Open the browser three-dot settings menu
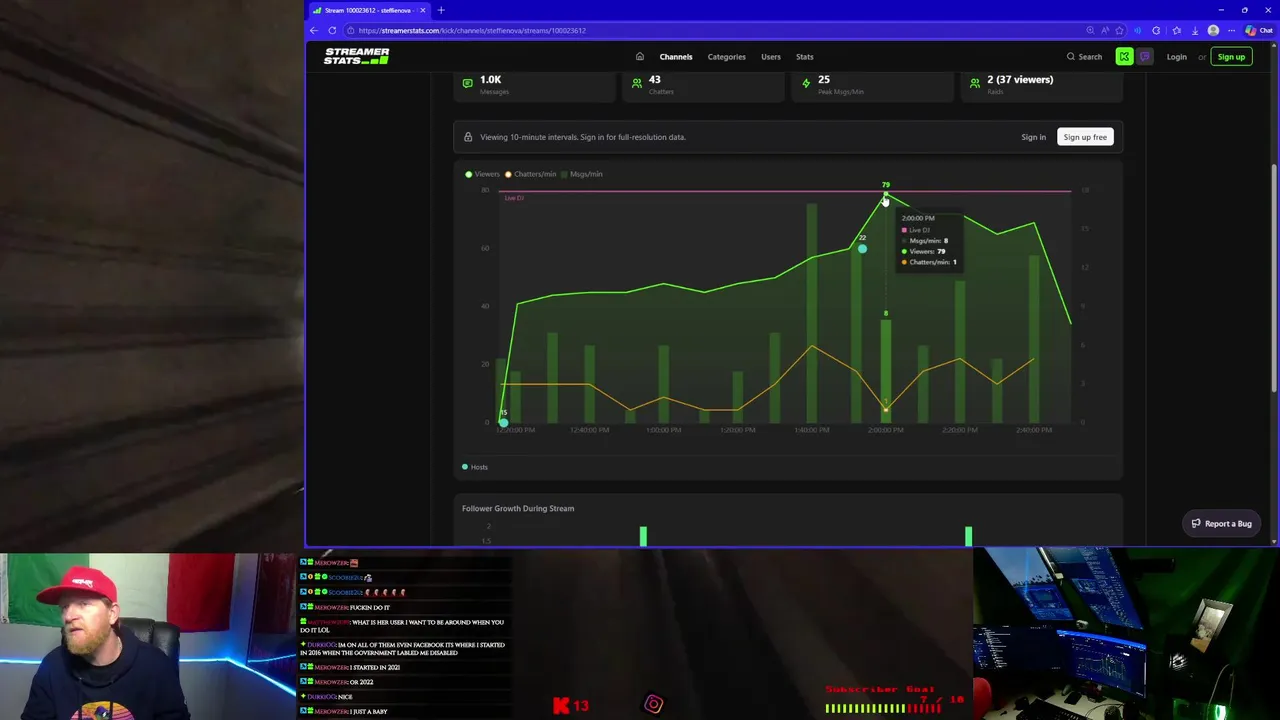This screenshot has height=720, width=1280. pos(1231,30)
